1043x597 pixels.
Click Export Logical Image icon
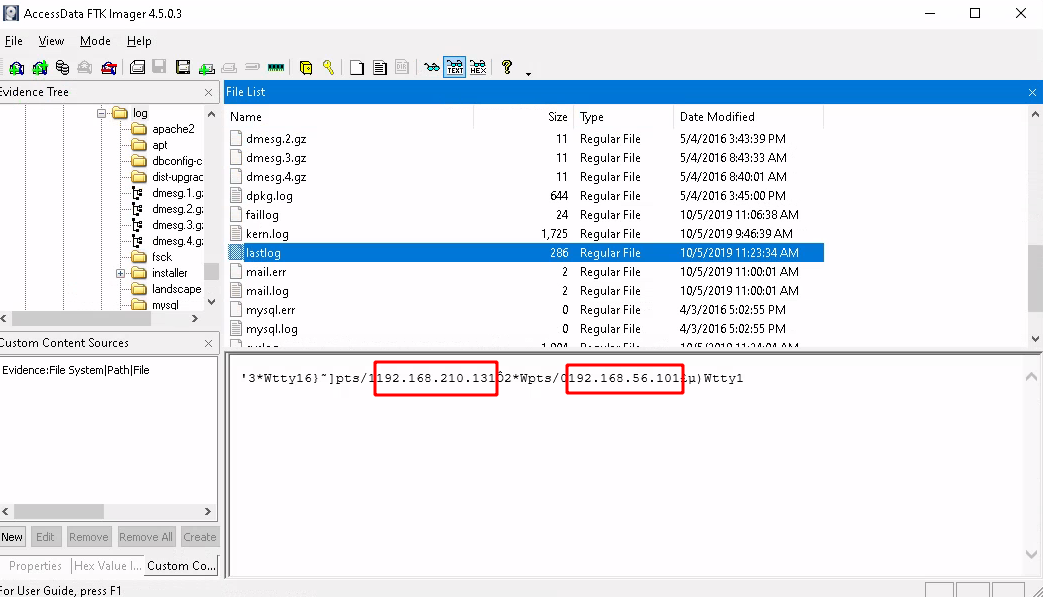tap(183, 67)
